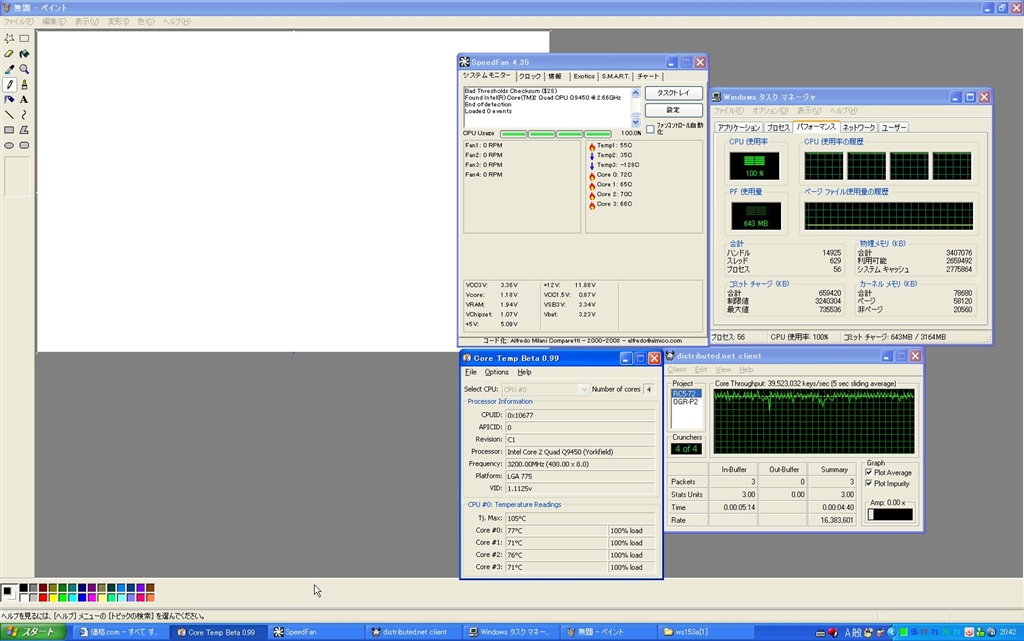This screenshot has width=1024, height=641.
Task: Select OGR-P2 in the Project list
Action: [685, 402]
